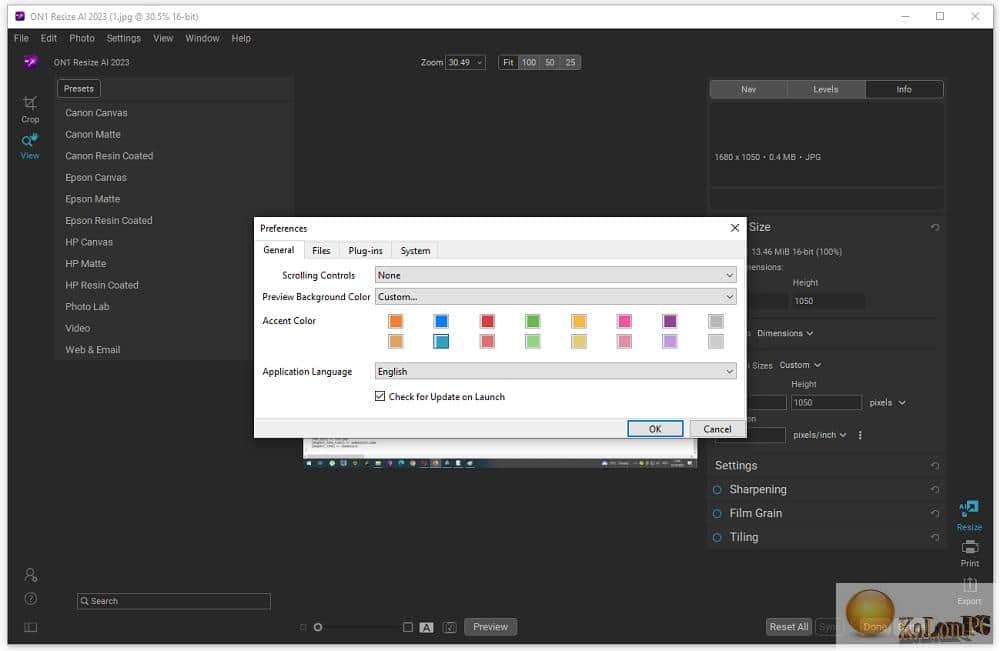Click the A compare view icon

[x=427, y=627]
